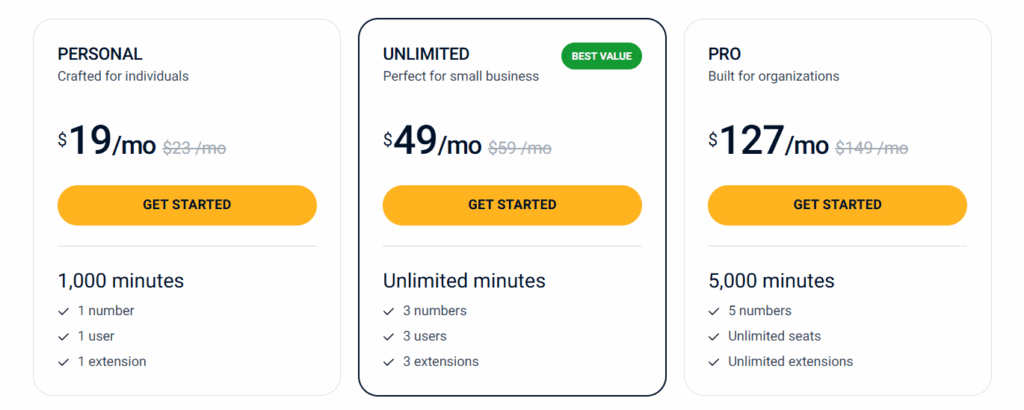Click the green Best Value badge

(x=601, y=56)
